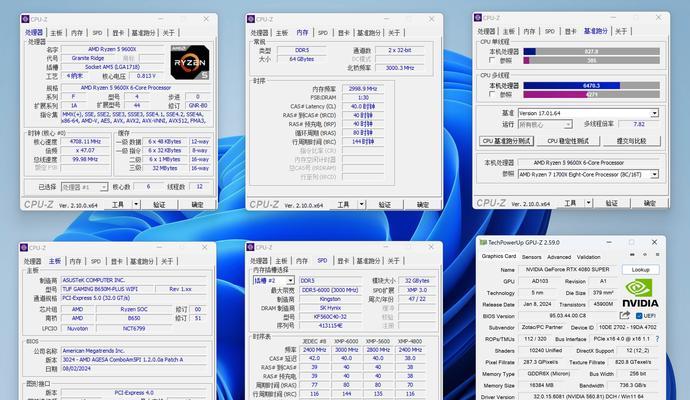Click the app icon of the CPU-Z SPD window
Viewport: 690px width, 400px height.
[x=250, y=247]
